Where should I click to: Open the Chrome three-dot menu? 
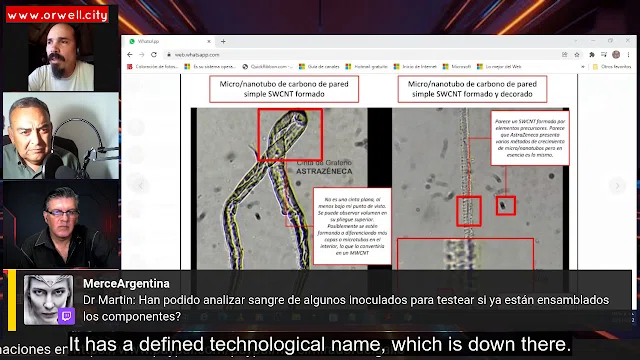629,55
